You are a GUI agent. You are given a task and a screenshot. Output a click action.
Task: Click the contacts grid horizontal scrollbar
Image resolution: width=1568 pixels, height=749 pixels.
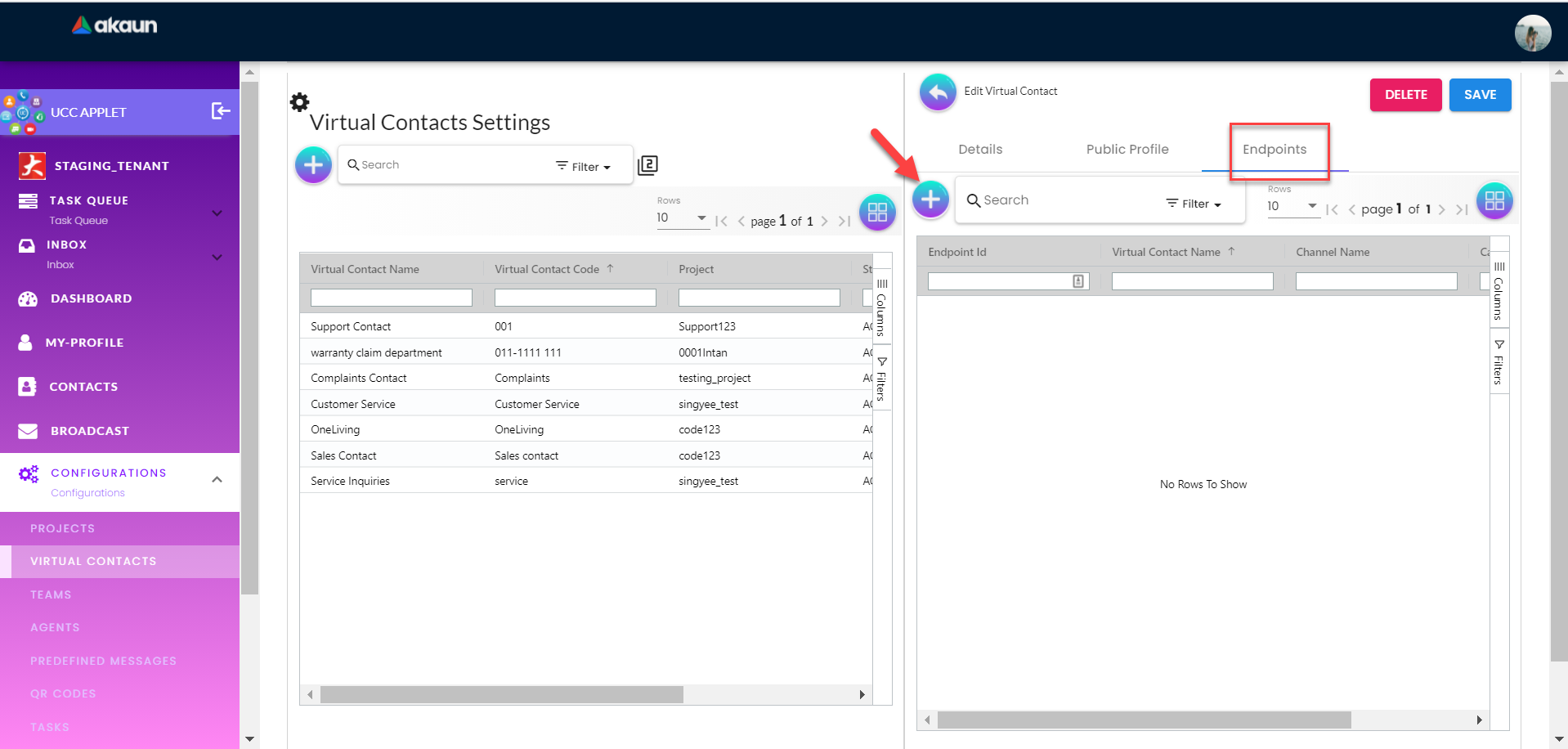point(502,695)
